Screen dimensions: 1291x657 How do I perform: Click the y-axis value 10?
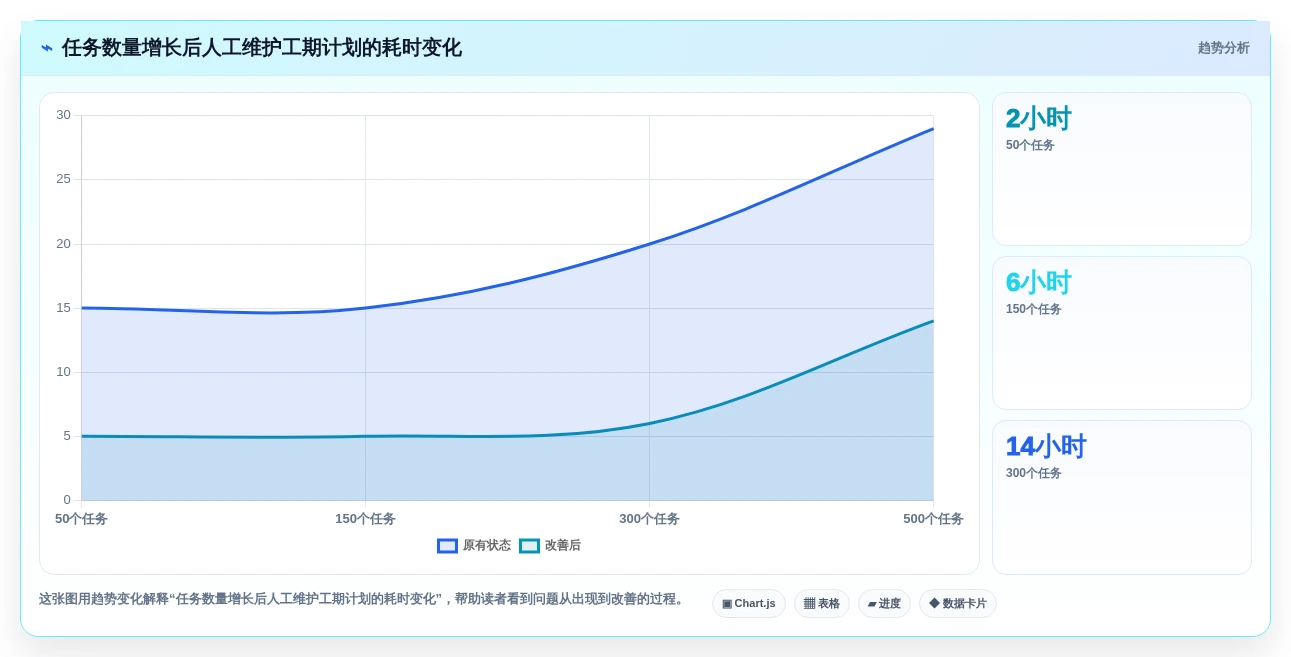tap(63, 372)
